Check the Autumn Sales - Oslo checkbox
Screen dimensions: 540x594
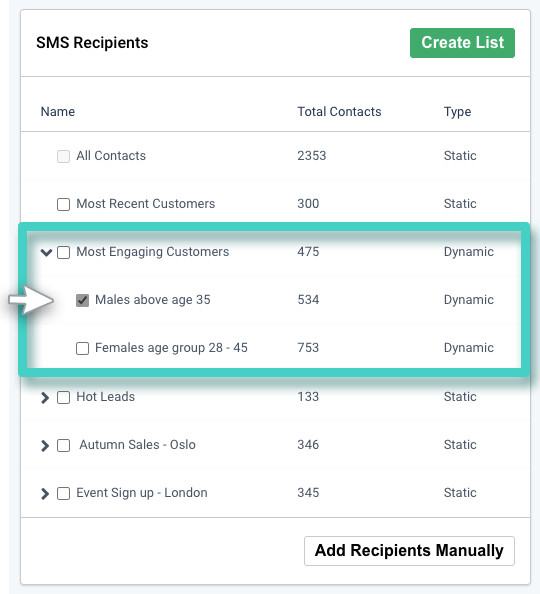coord(63,446)
